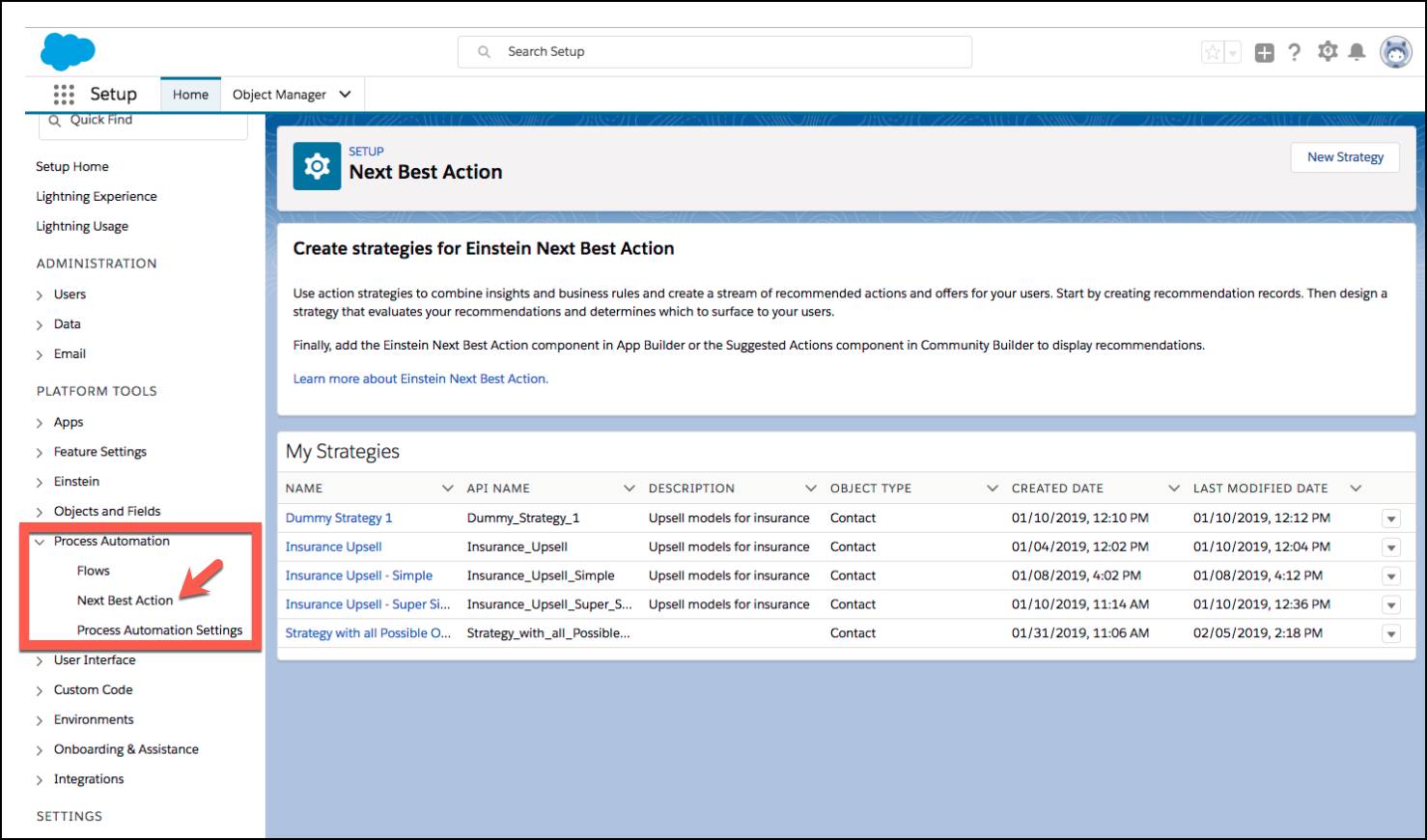Click the Next Best Action gear header icon

click(317, 166)
